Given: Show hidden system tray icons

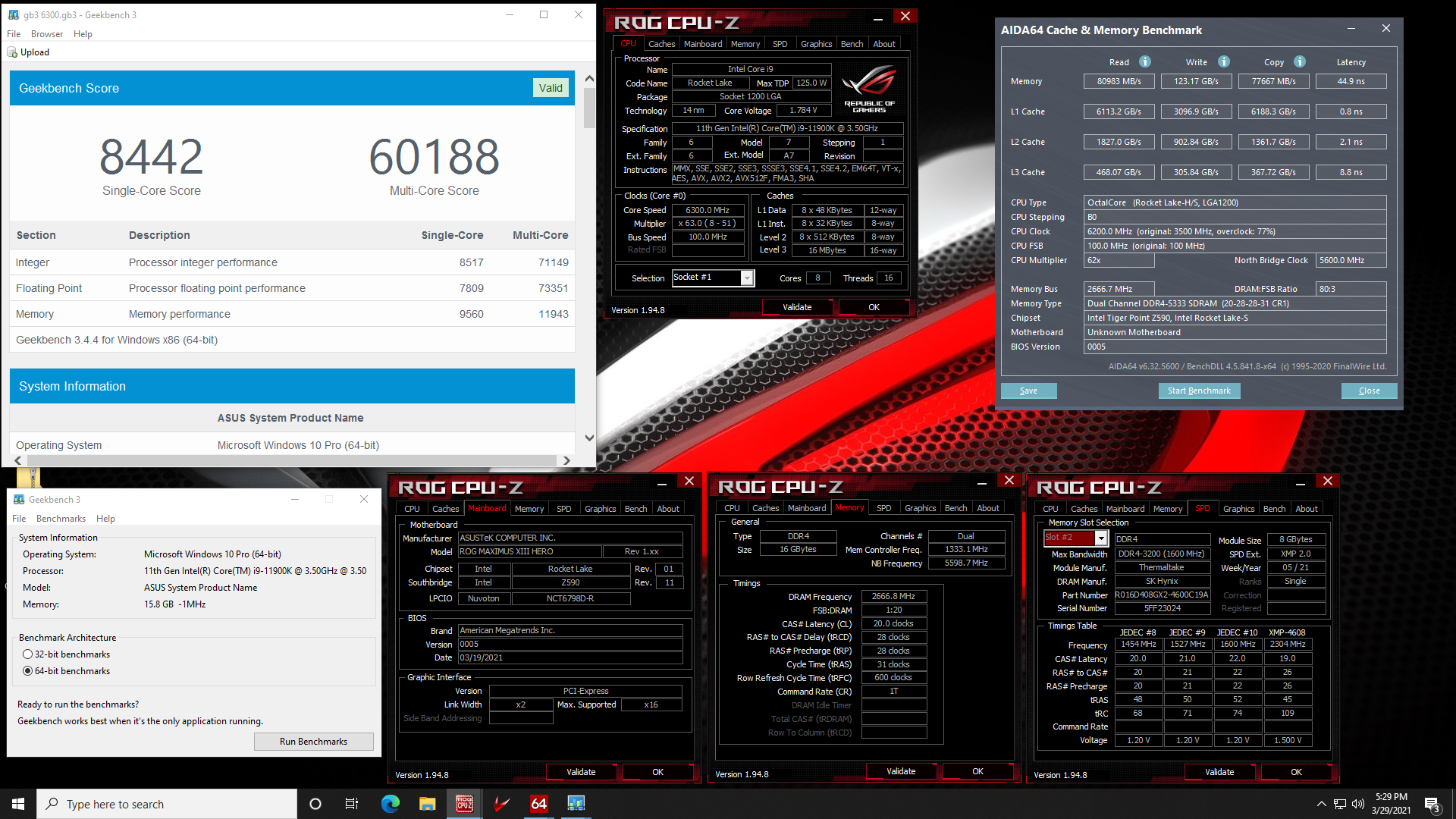Looking at the screenshot, I should coord(1321,804).
